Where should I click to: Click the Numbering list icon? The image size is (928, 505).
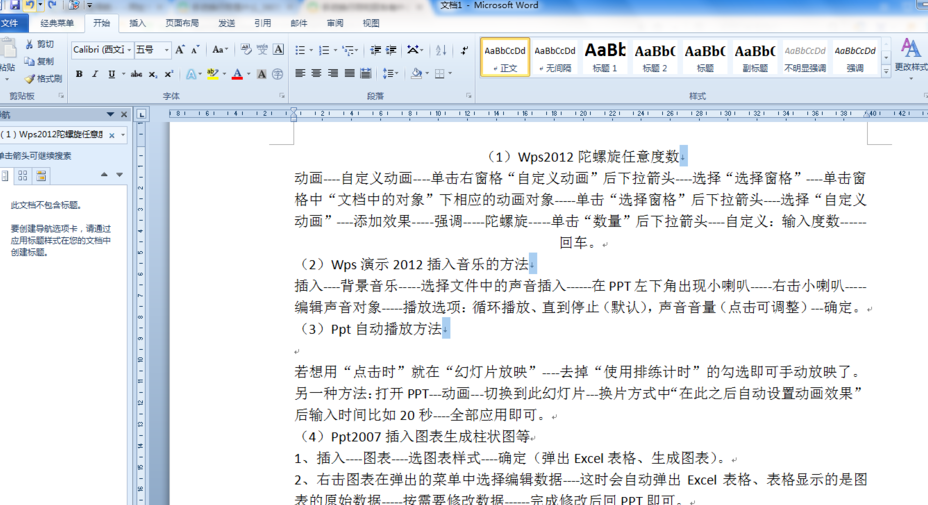324,50
